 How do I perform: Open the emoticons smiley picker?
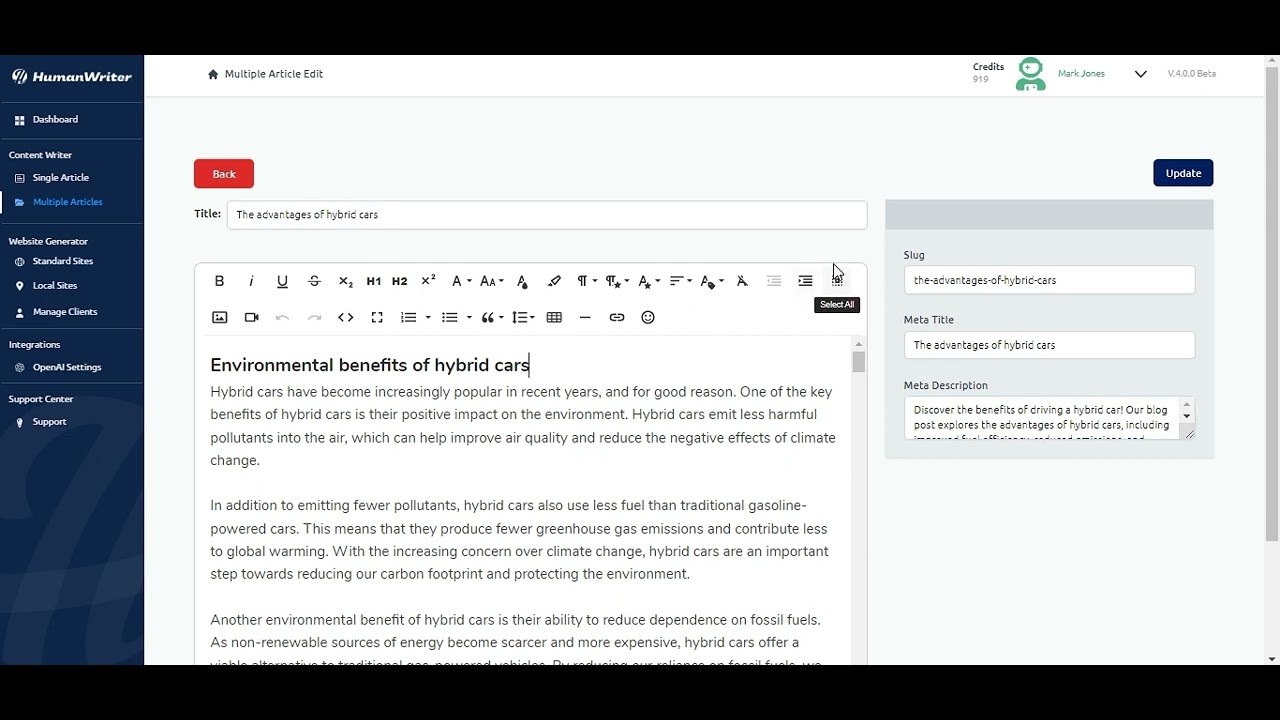tap(648, 317)
